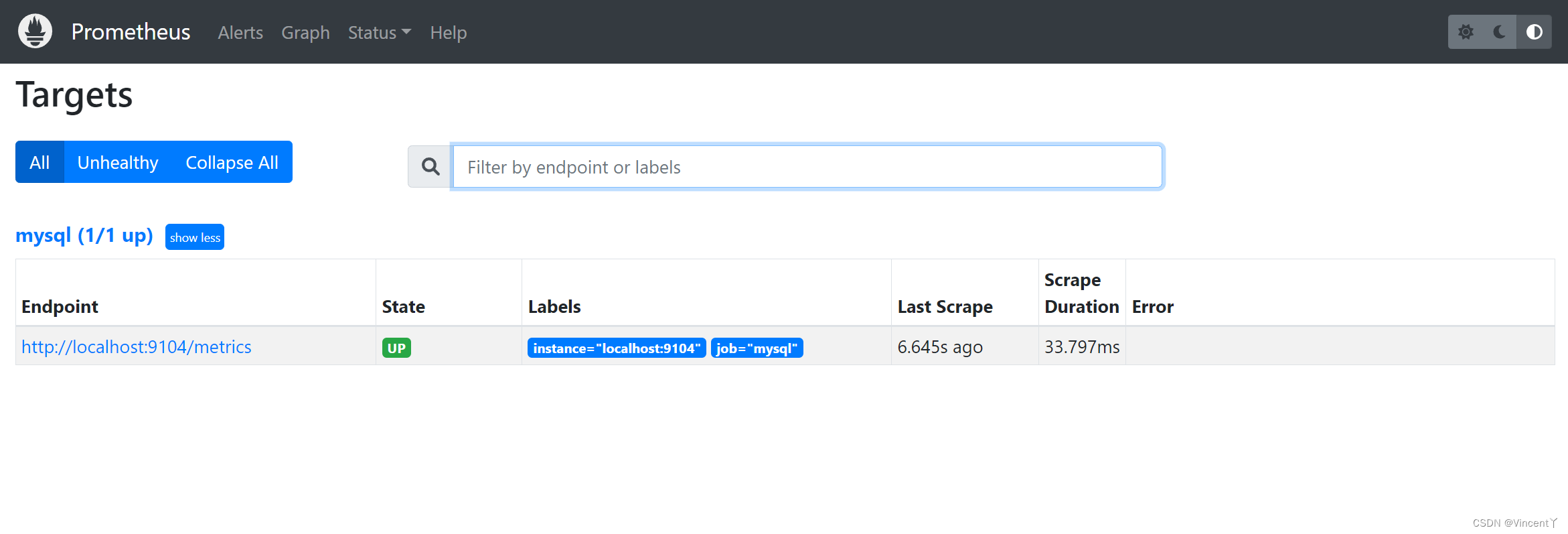The image size is (1568, 534).
Task: Click the mysql (1/1 up) heading link
Action: [84, 236]
